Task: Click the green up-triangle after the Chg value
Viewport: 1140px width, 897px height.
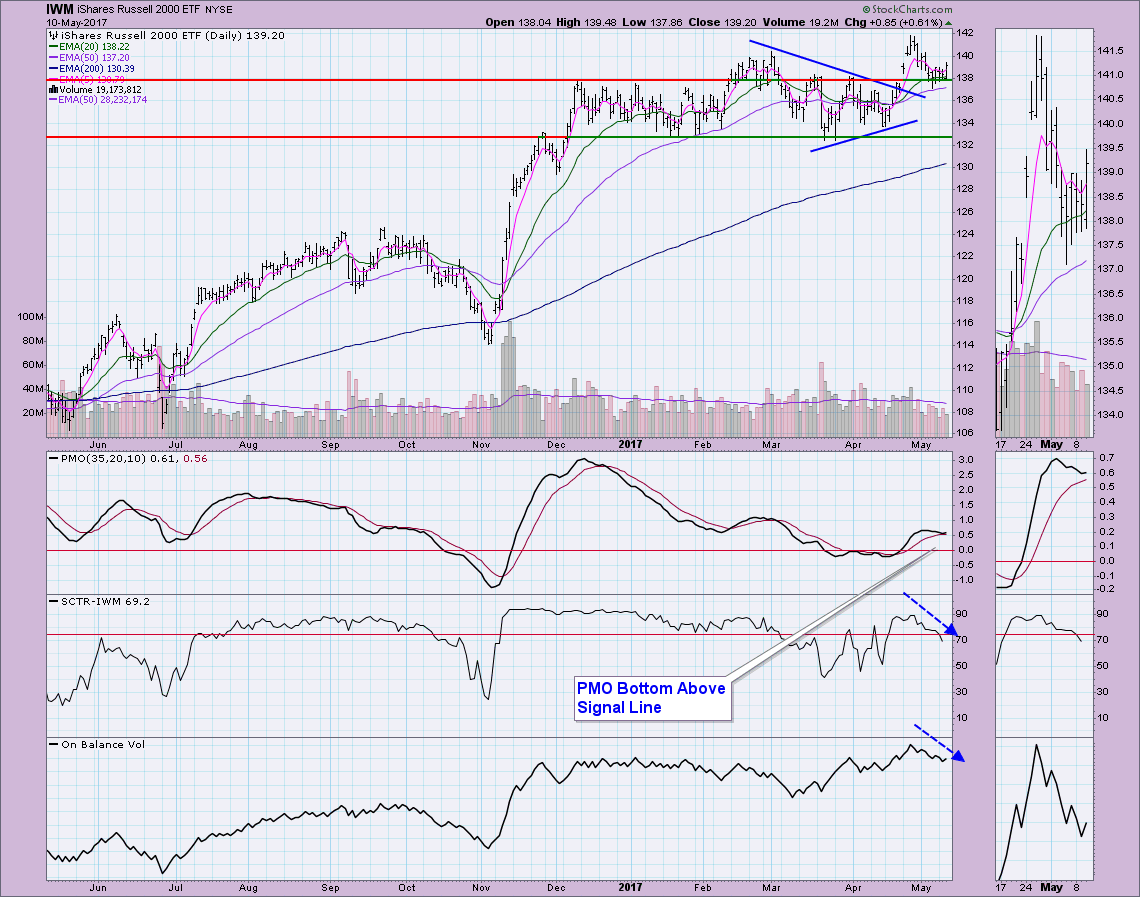Action: [948, 23]
